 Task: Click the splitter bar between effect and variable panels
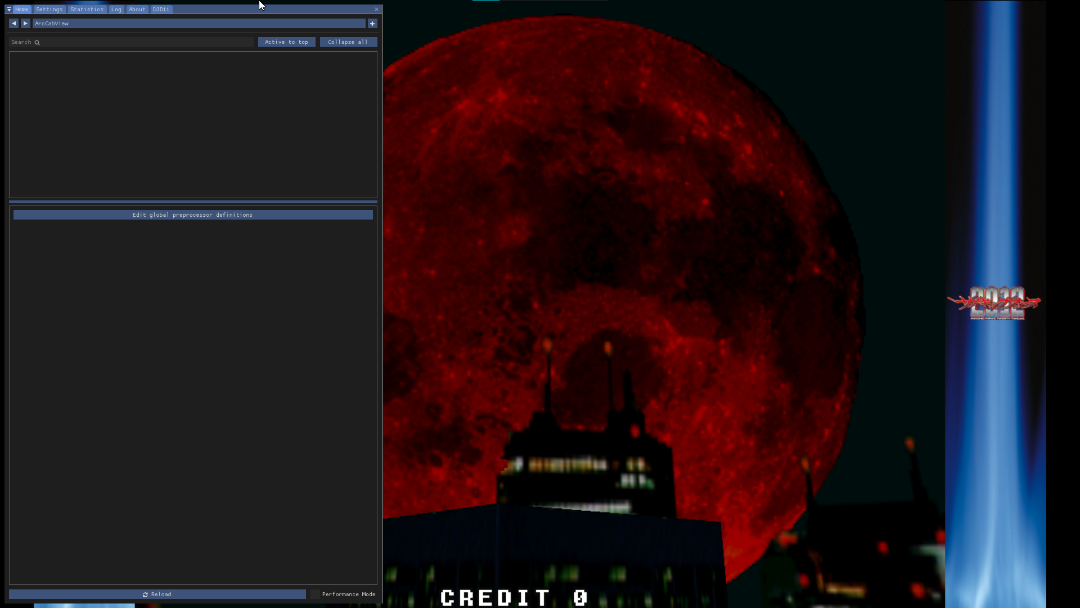click(193, 202)
